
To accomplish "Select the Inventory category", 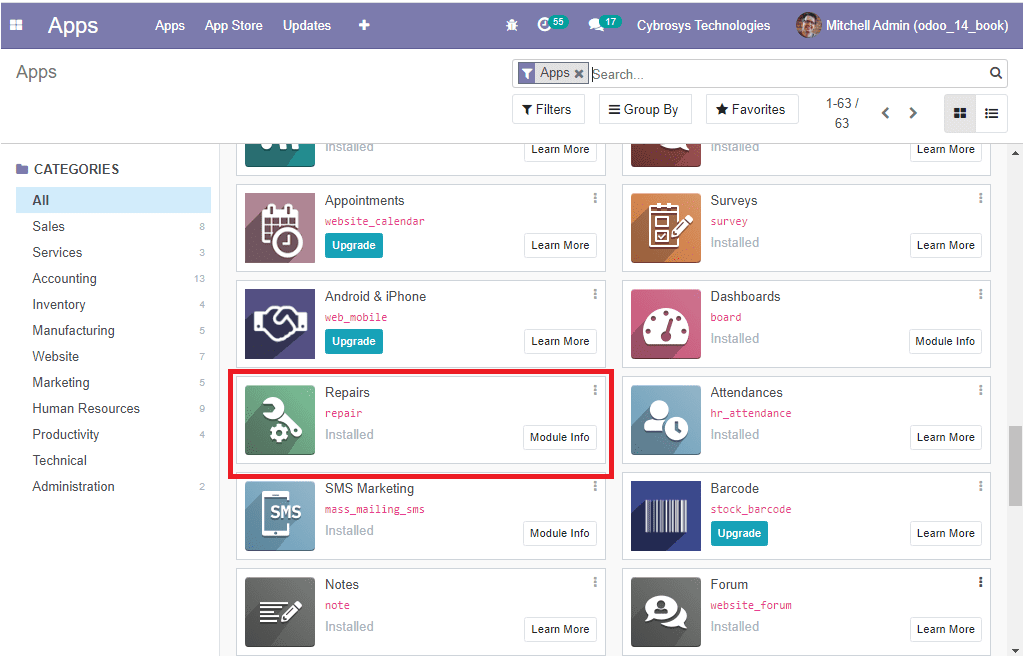I will click(x=114, y=304).
